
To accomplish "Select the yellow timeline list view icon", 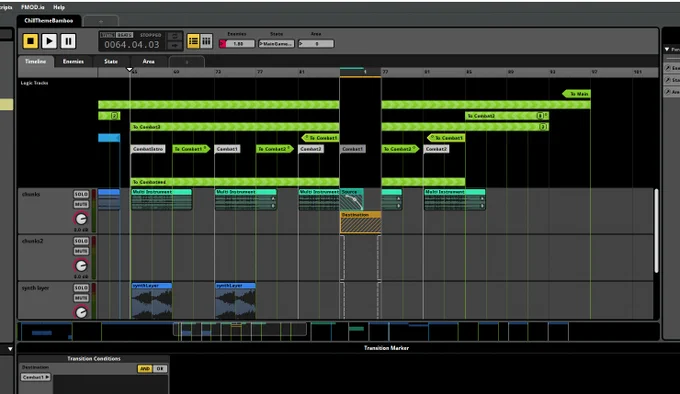I will (193, 41).
